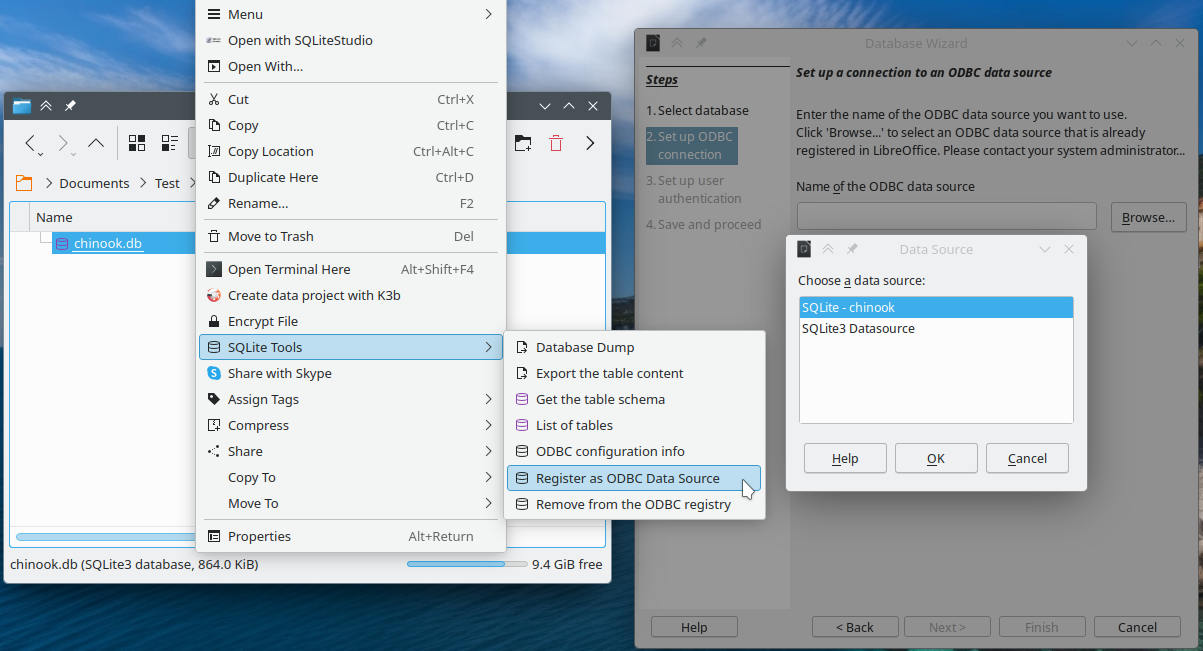Click ODBC configuration info icon

(x=521, y=451)
